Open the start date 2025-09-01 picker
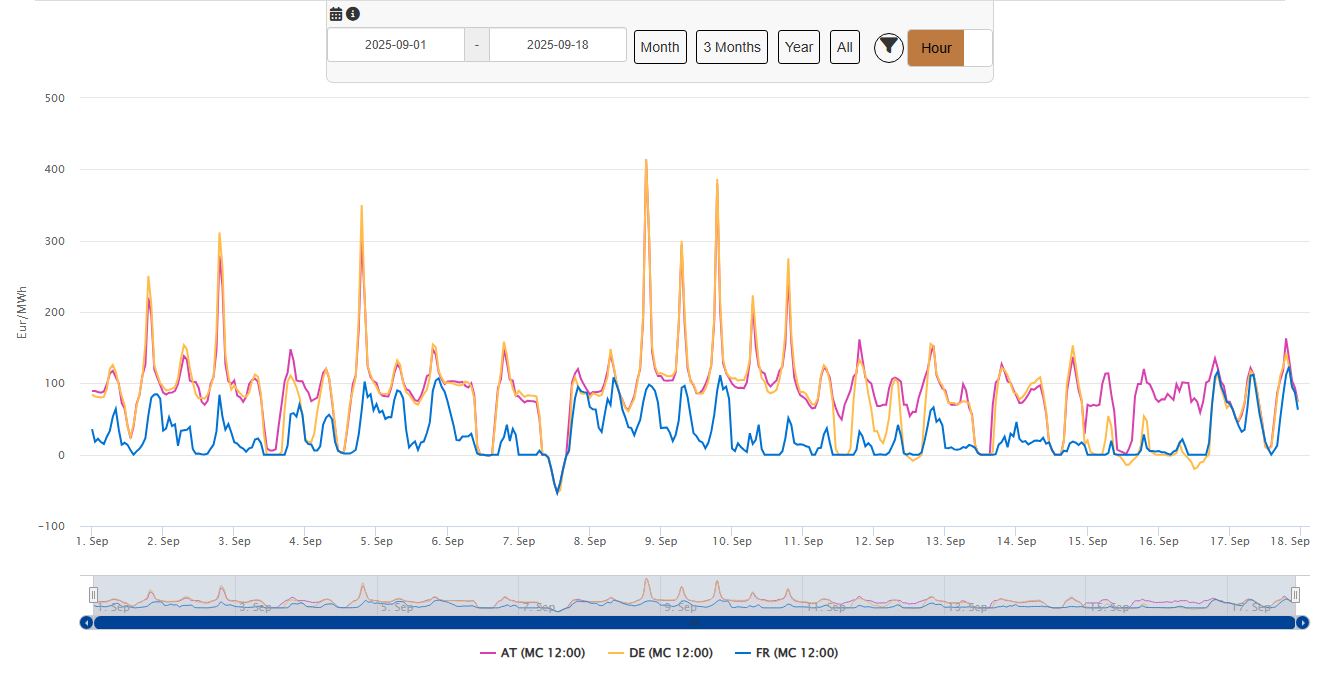The height and width of the screenshot is (683, 1320). tap(395, 45)
